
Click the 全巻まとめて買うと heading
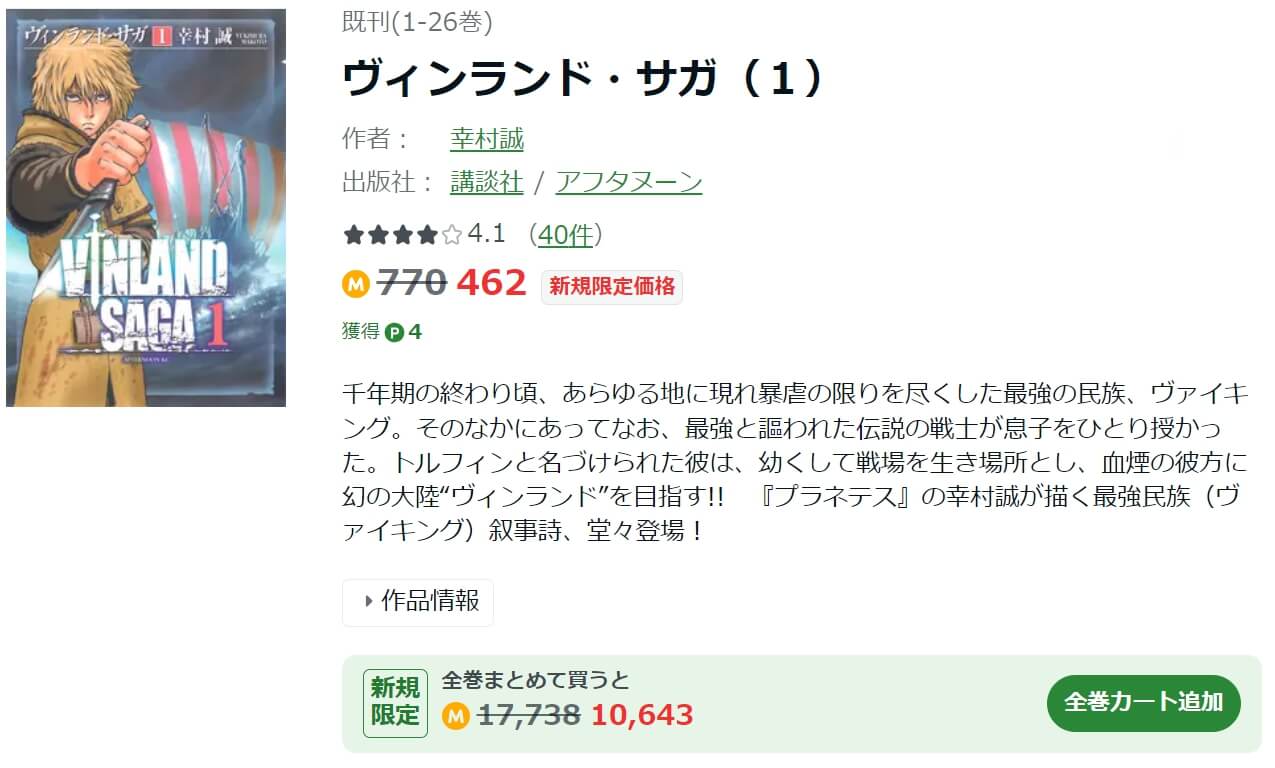click(536, 681)
